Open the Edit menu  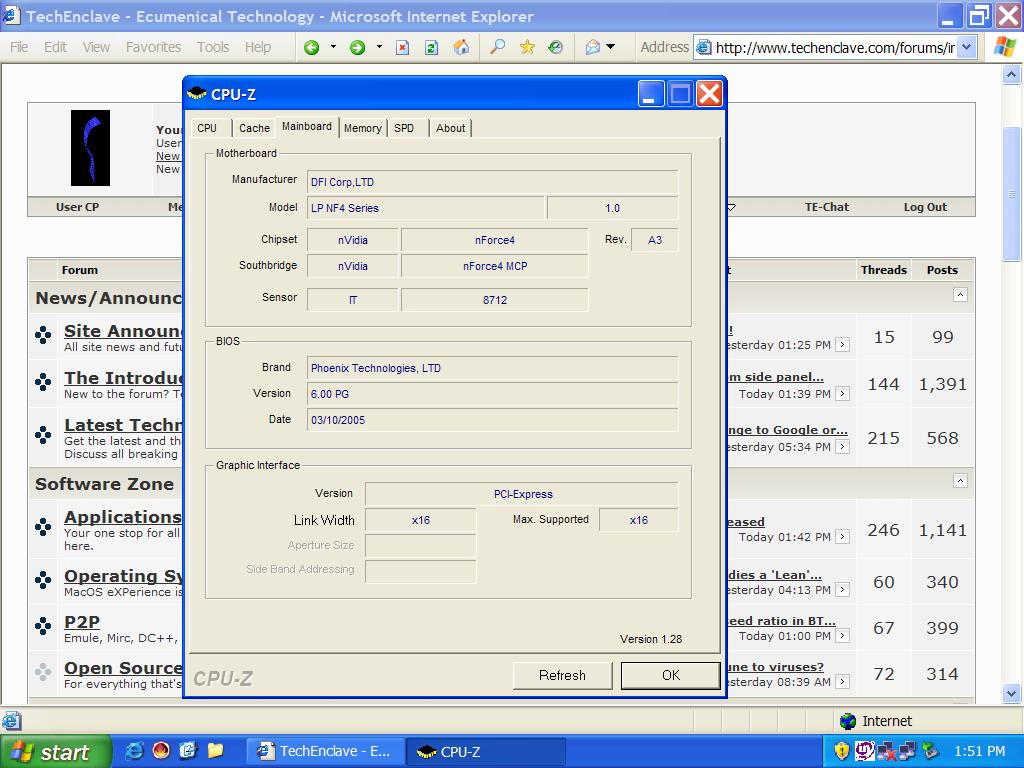55,47
